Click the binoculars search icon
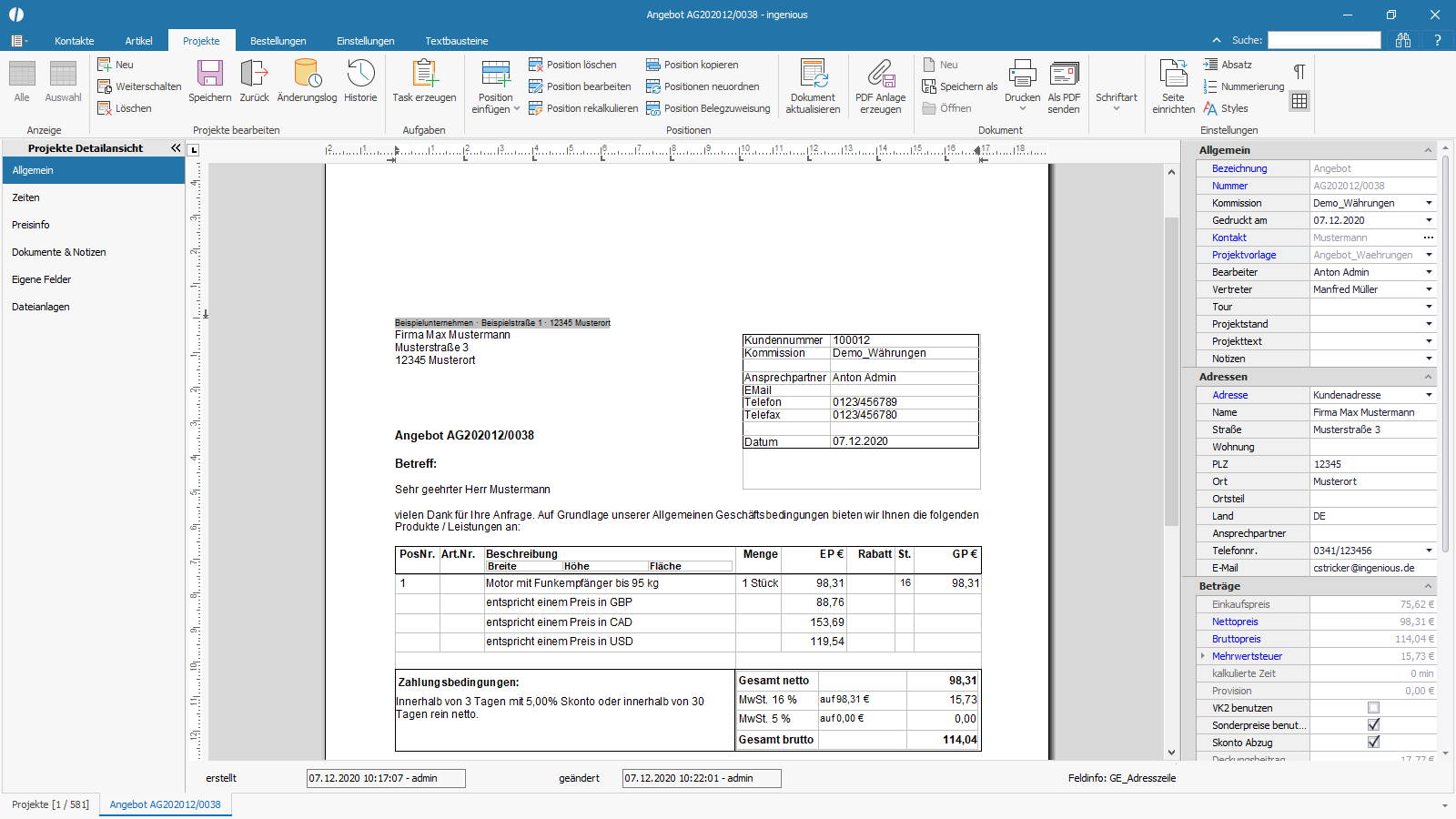 tap(1403, 40)
